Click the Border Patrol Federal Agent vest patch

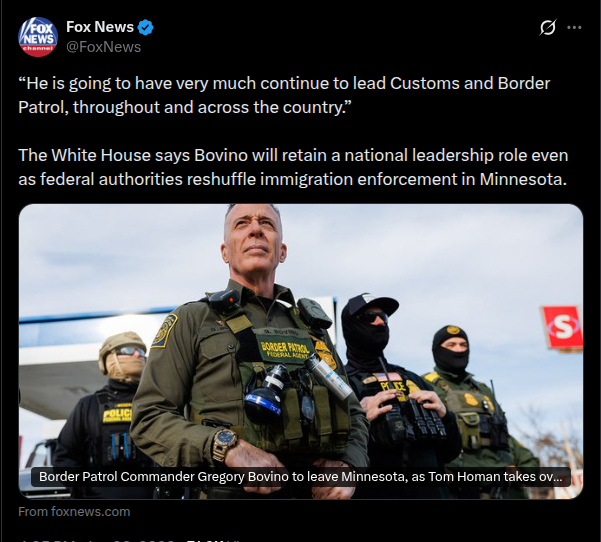(x=284, y=350)
